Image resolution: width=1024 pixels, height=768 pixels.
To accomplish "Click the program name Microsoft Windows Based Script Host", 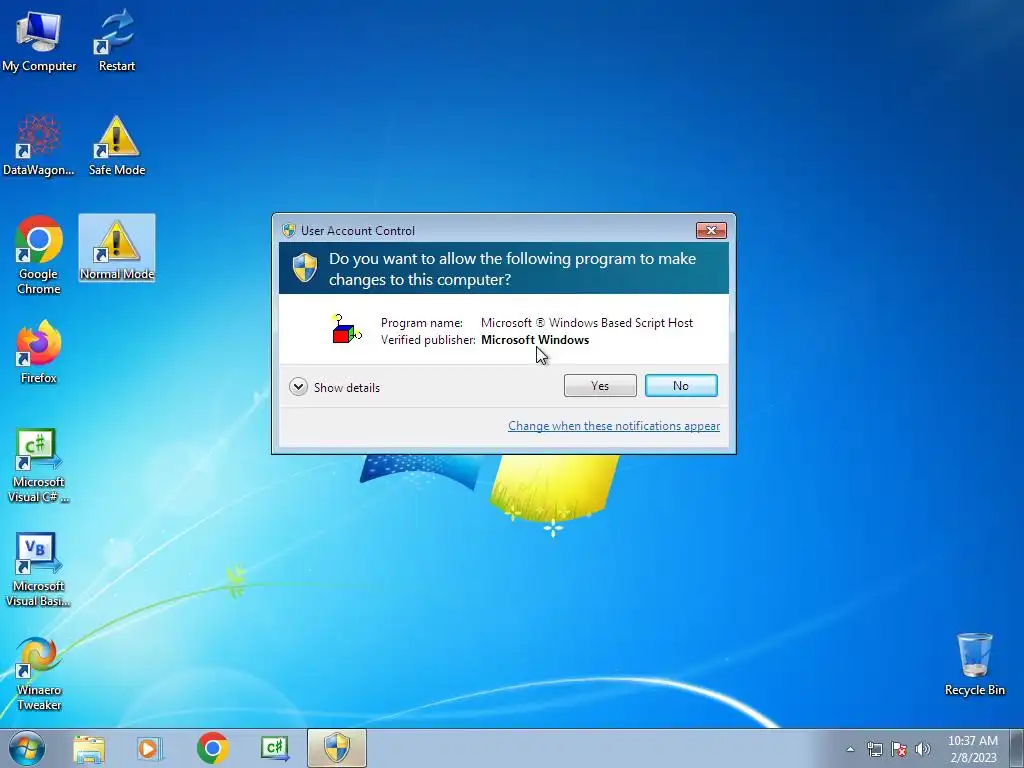I will click(x=587, y=323).
